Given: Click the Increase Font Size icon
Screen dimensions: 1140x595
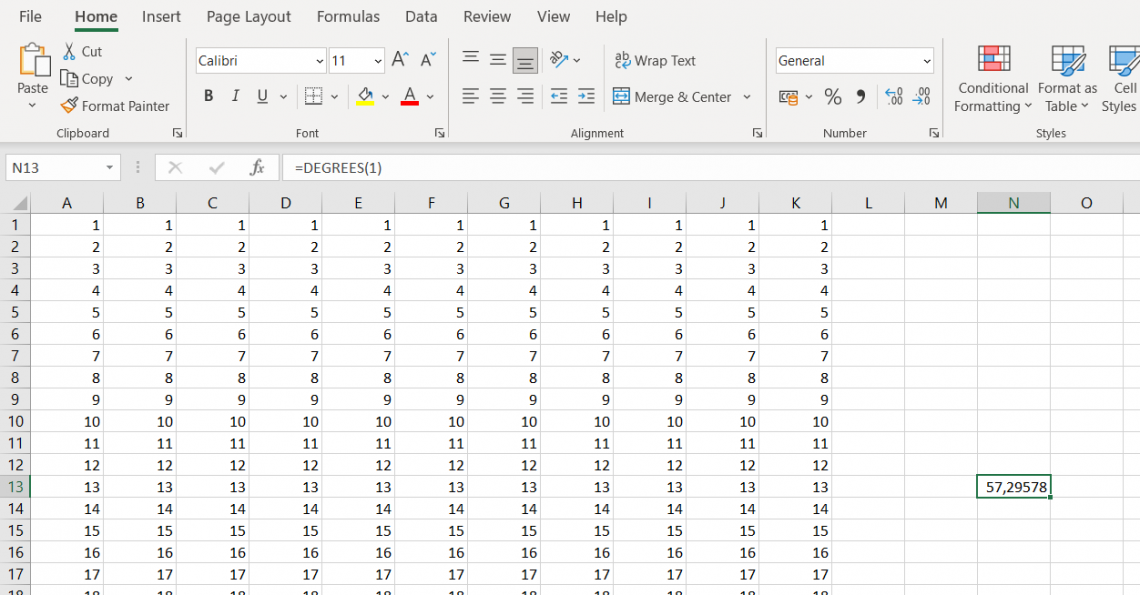Looking at the screenshot, I should coord(399,61).
